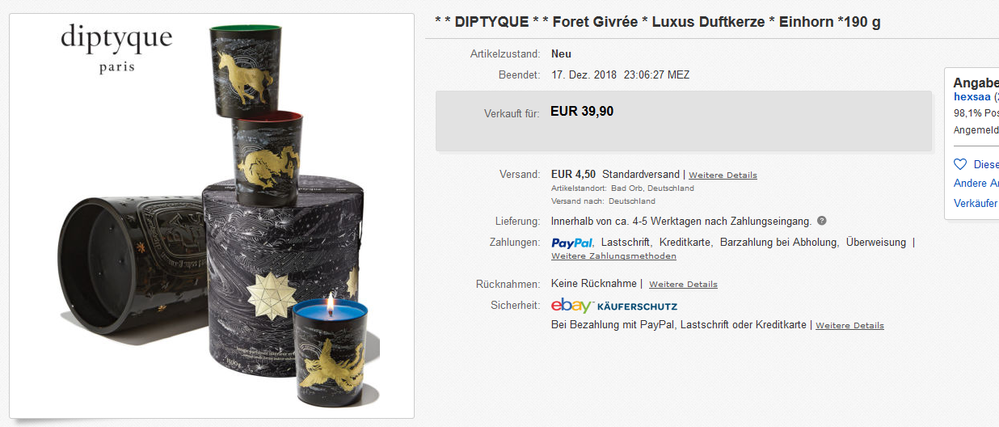
Task: Click the eBay Käuferschutz logo
Action: pyautogui.click(x=614, y=306)
